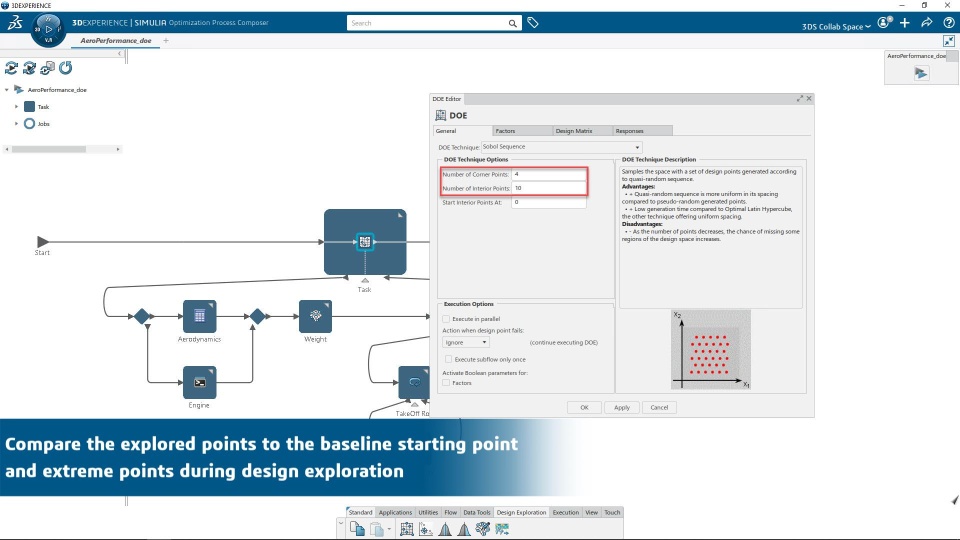
Task: Open the Touch toolbar tab
Action: [612, 512]
